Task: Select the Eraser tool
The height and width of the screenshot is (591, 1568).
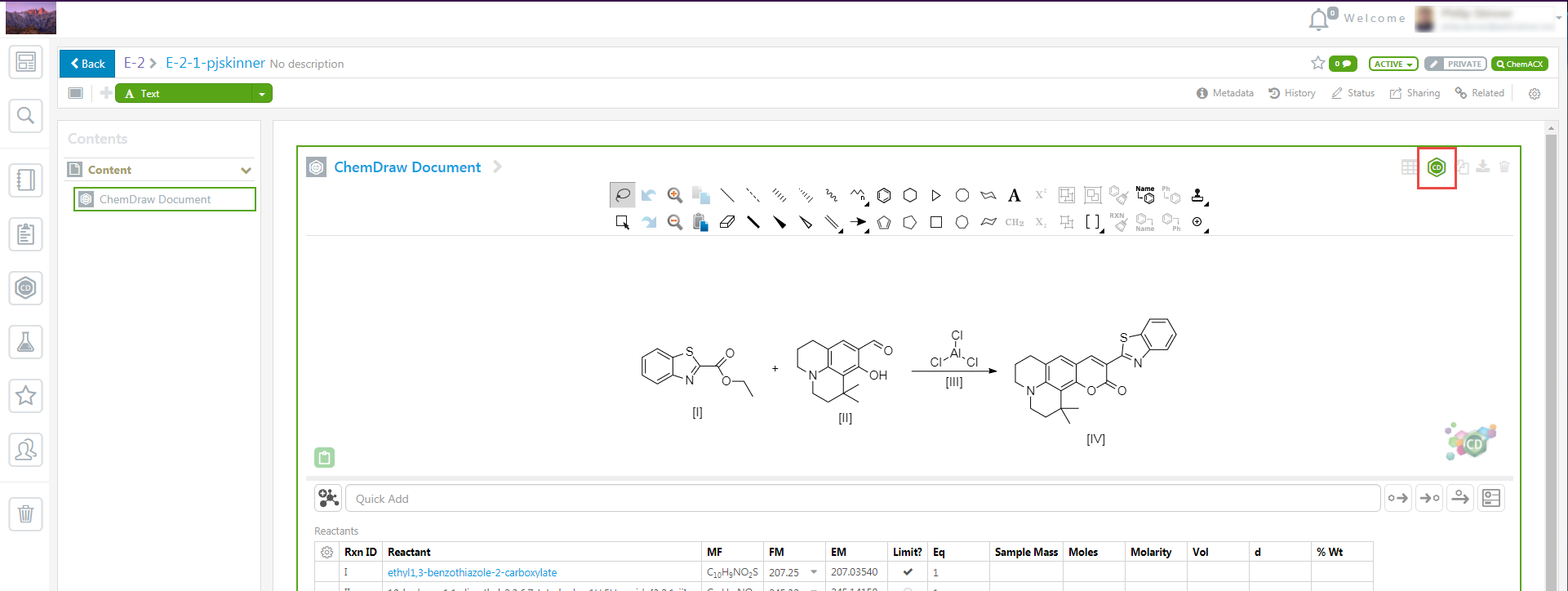Action: (x=727, y=222)
